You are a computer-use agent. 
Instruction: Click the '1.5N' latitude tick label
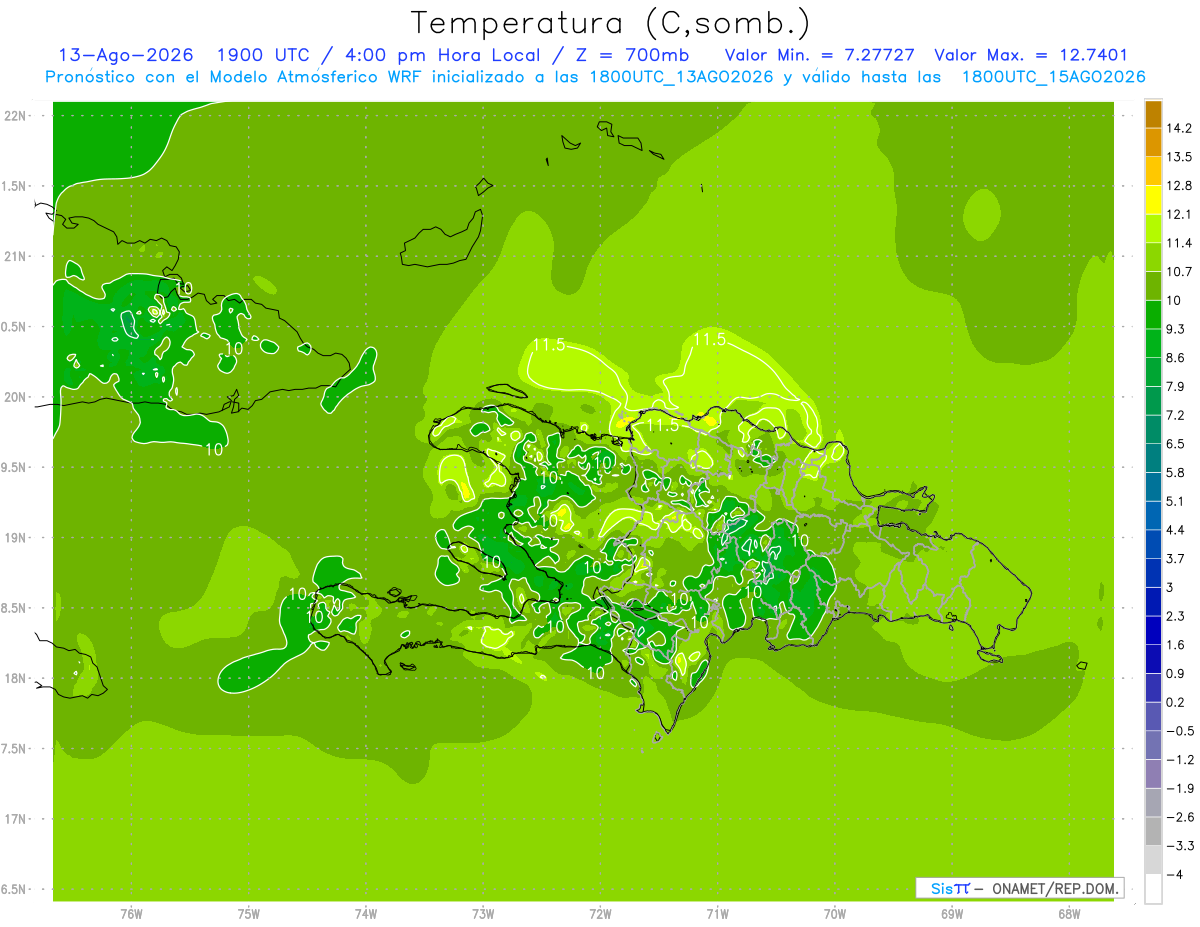(x=15, y=186)
